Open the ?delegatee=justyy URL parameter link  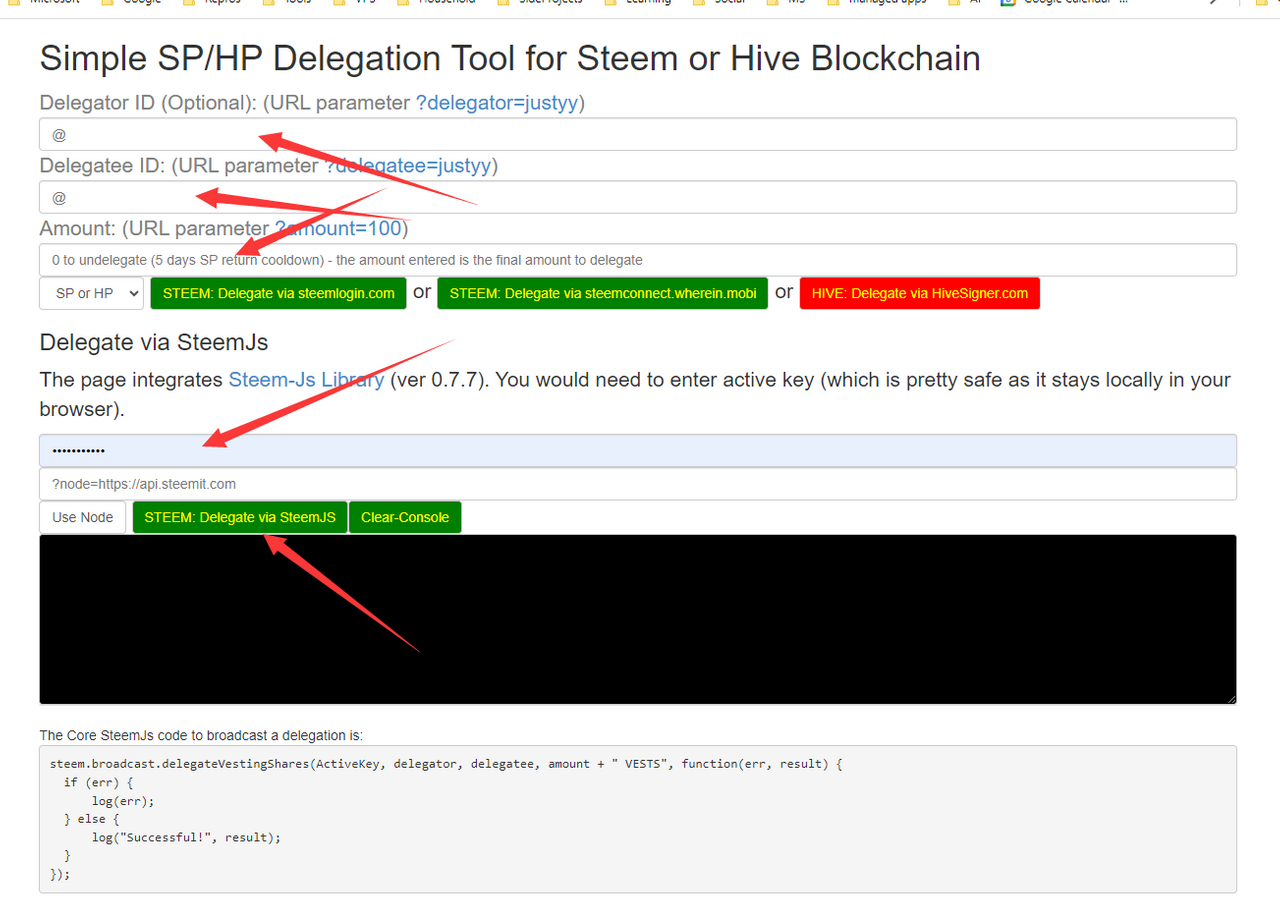[410, 165]
